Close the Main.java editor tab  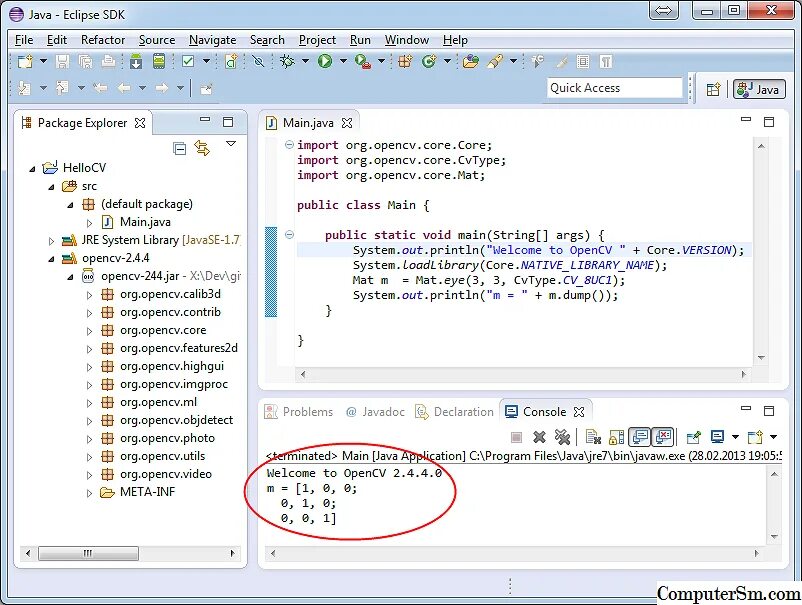(x=347, y=123)
